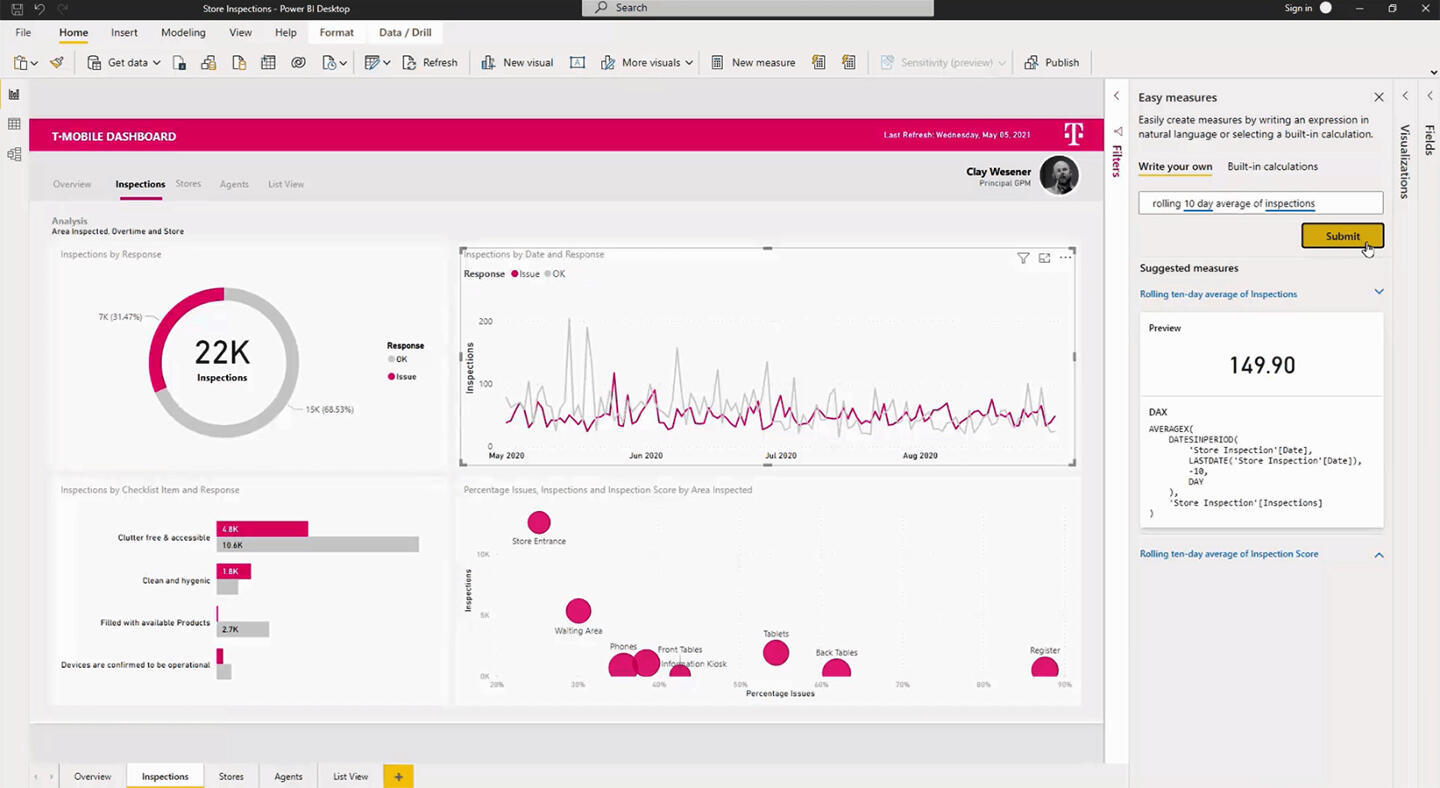Click the grey OK legend dot in line chart
This screenshot has height=788, width=1440.
click(x=548, y=274)
